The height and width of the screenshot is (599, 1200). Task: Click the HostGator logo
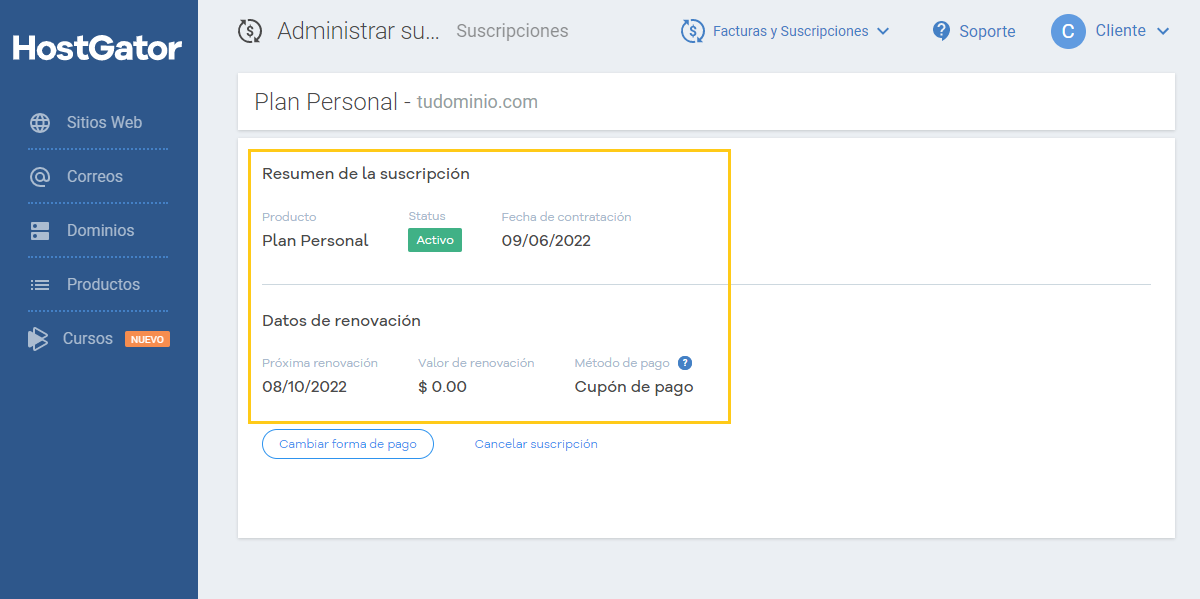(98, 48)
